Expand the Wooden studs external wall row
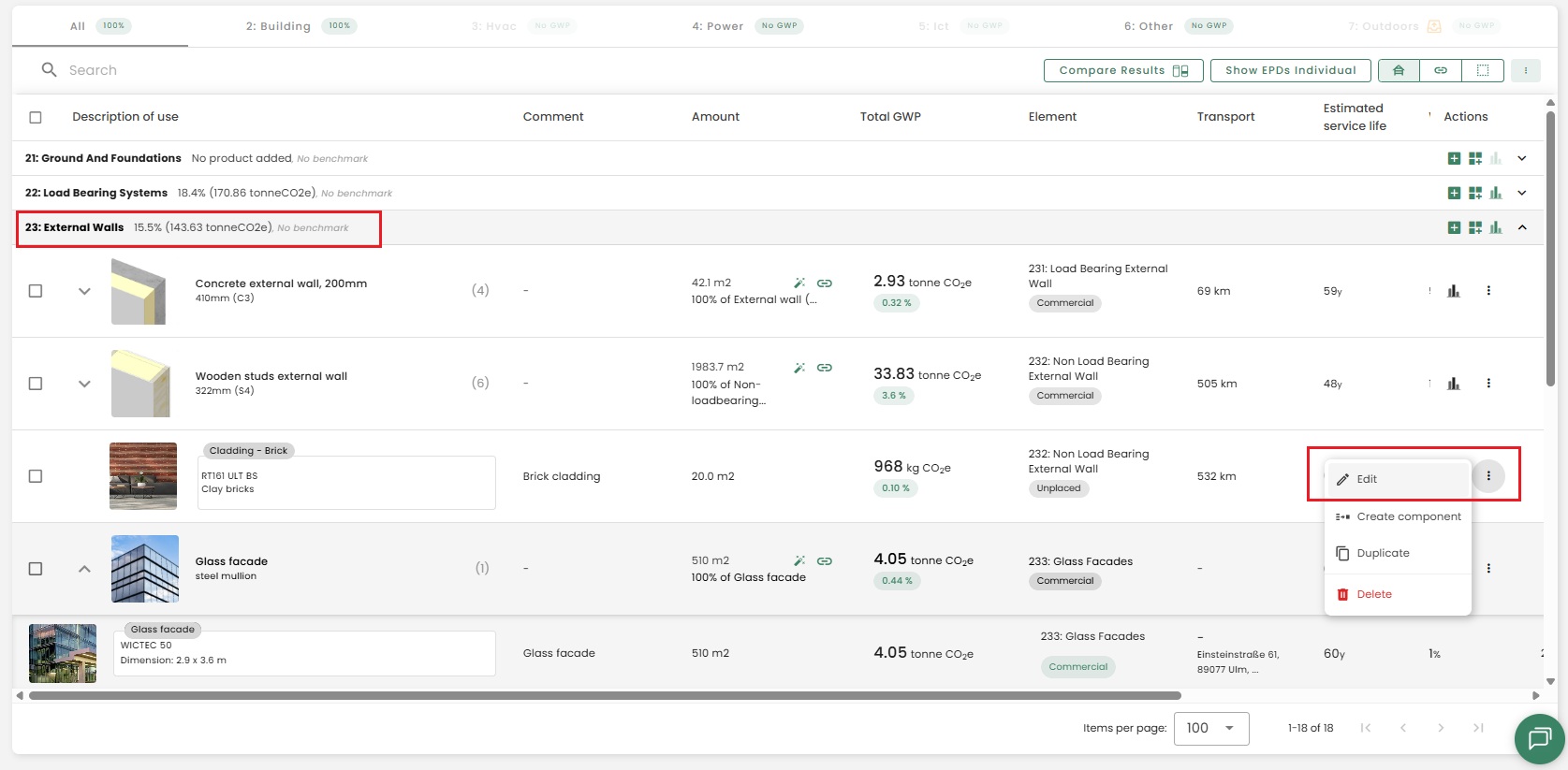The width and height of the screenshot is (1568, 770). tap(84, 384)
